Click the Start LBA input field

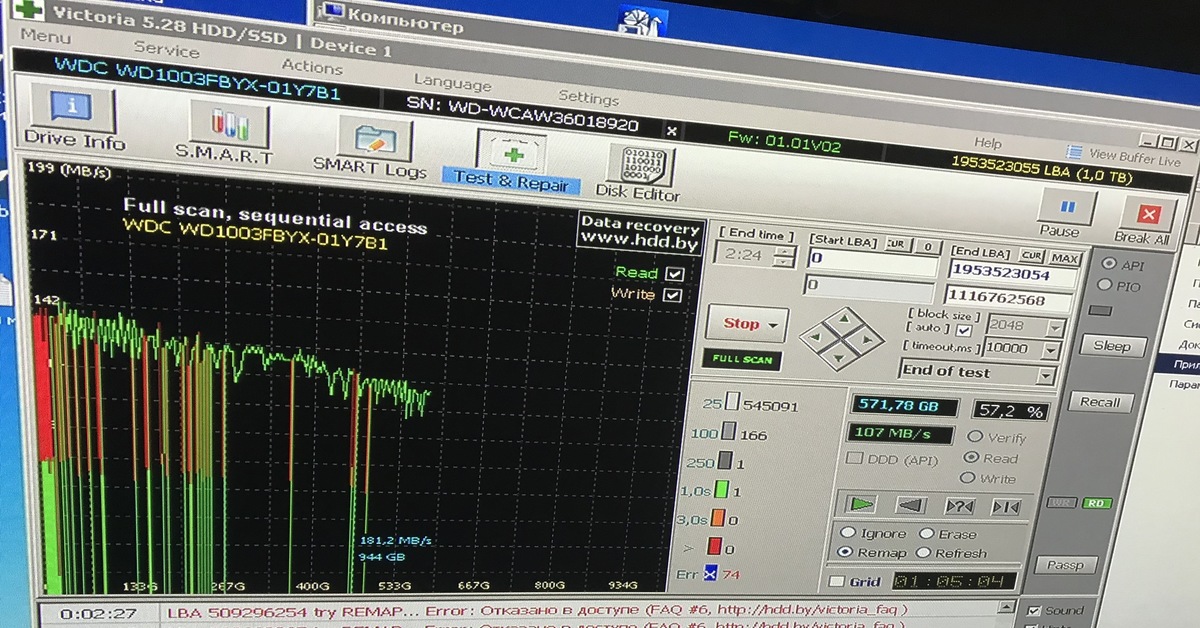coord(872,260)
